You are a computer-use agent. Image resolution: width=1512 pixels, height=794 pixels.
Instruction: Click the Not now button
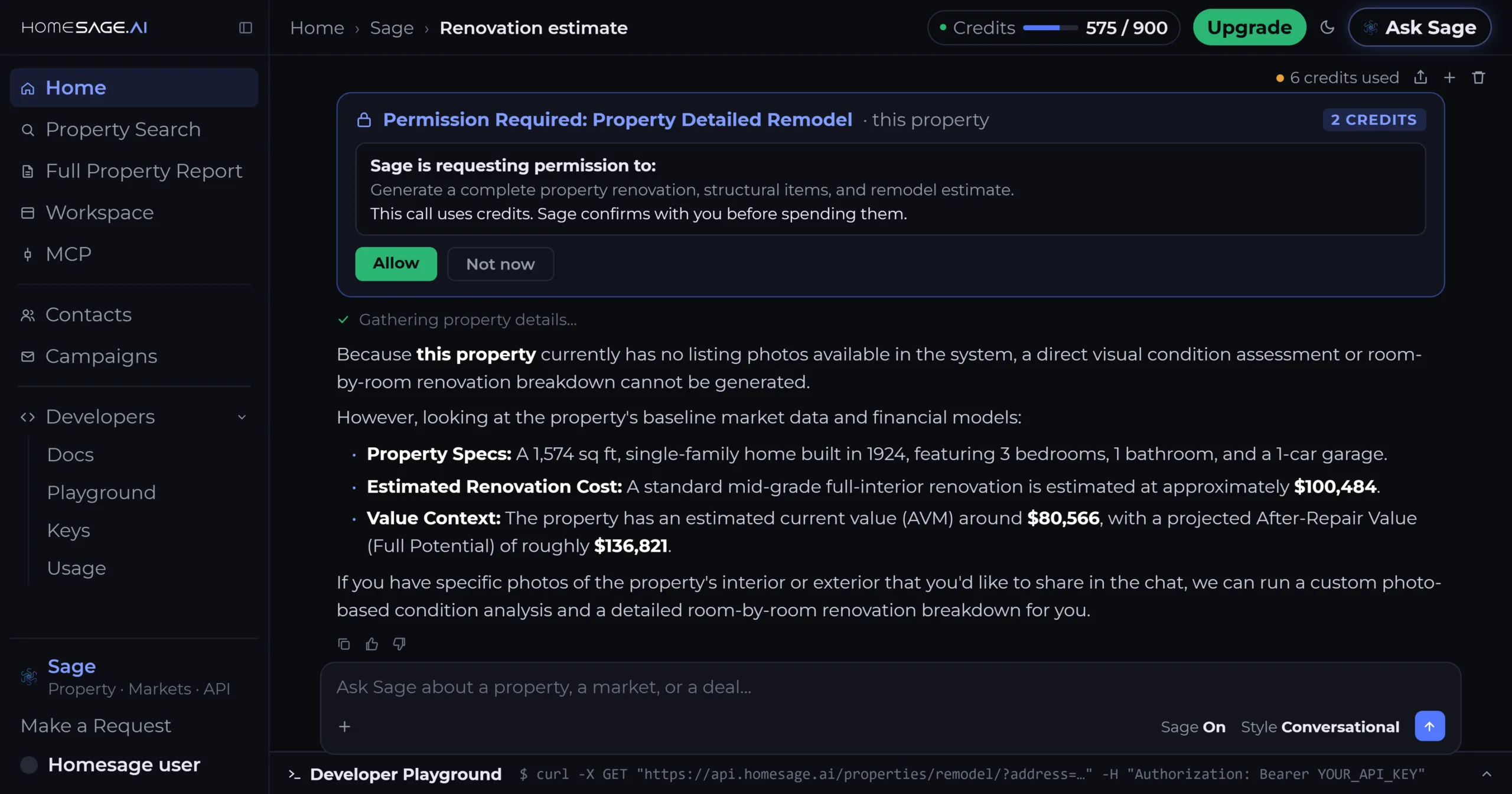point(500,263)
